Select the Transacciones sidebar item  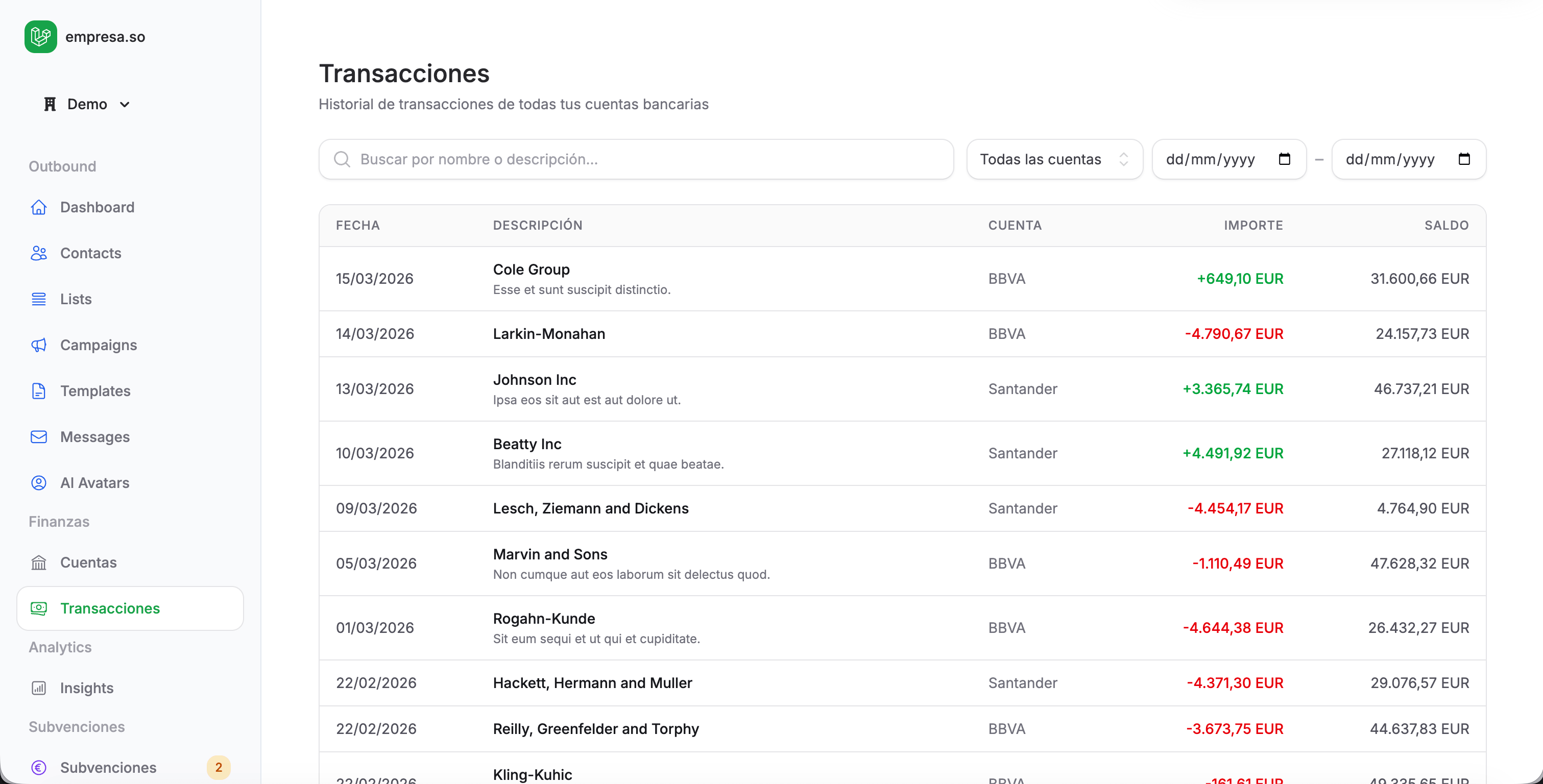110,608
